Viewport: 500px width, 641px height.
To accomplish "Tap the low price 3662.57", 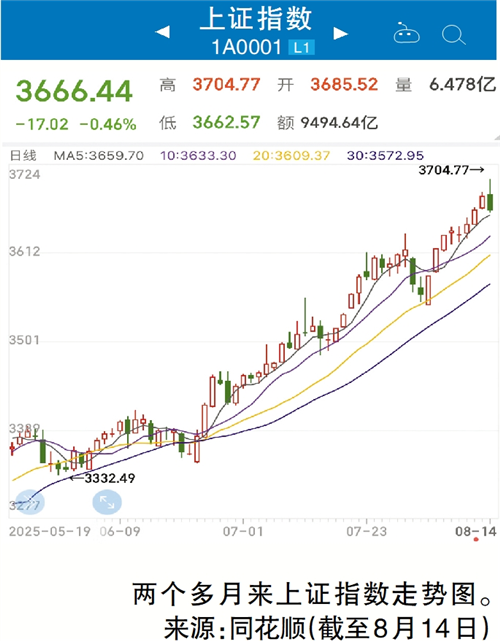I will coord(226,122).
